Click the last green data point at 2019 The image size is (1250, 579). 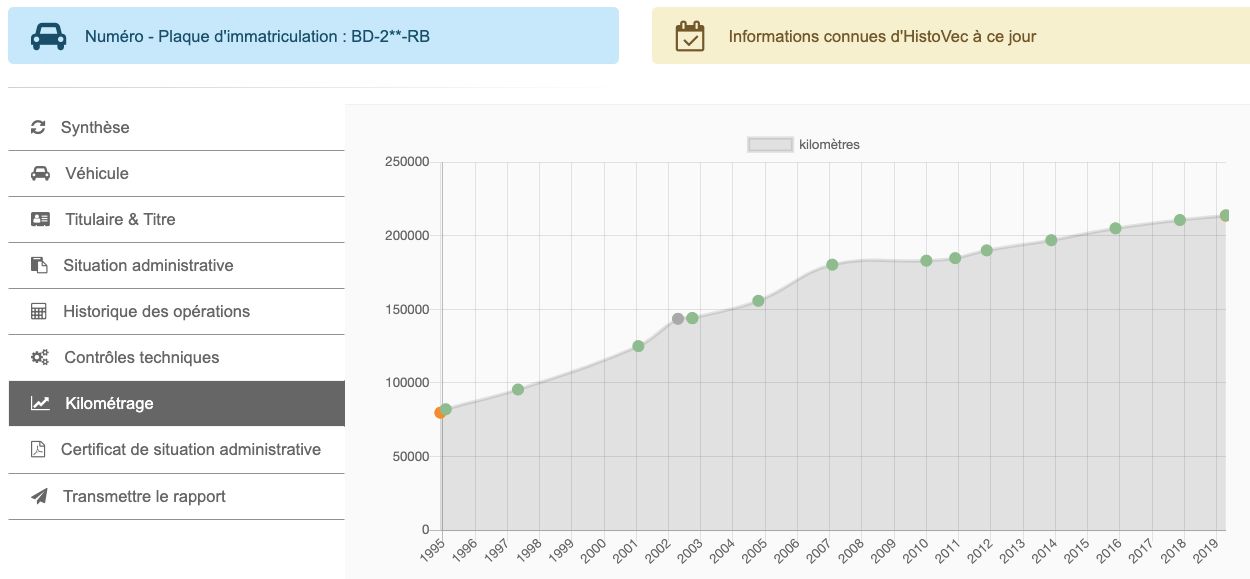click(1225, 216)
